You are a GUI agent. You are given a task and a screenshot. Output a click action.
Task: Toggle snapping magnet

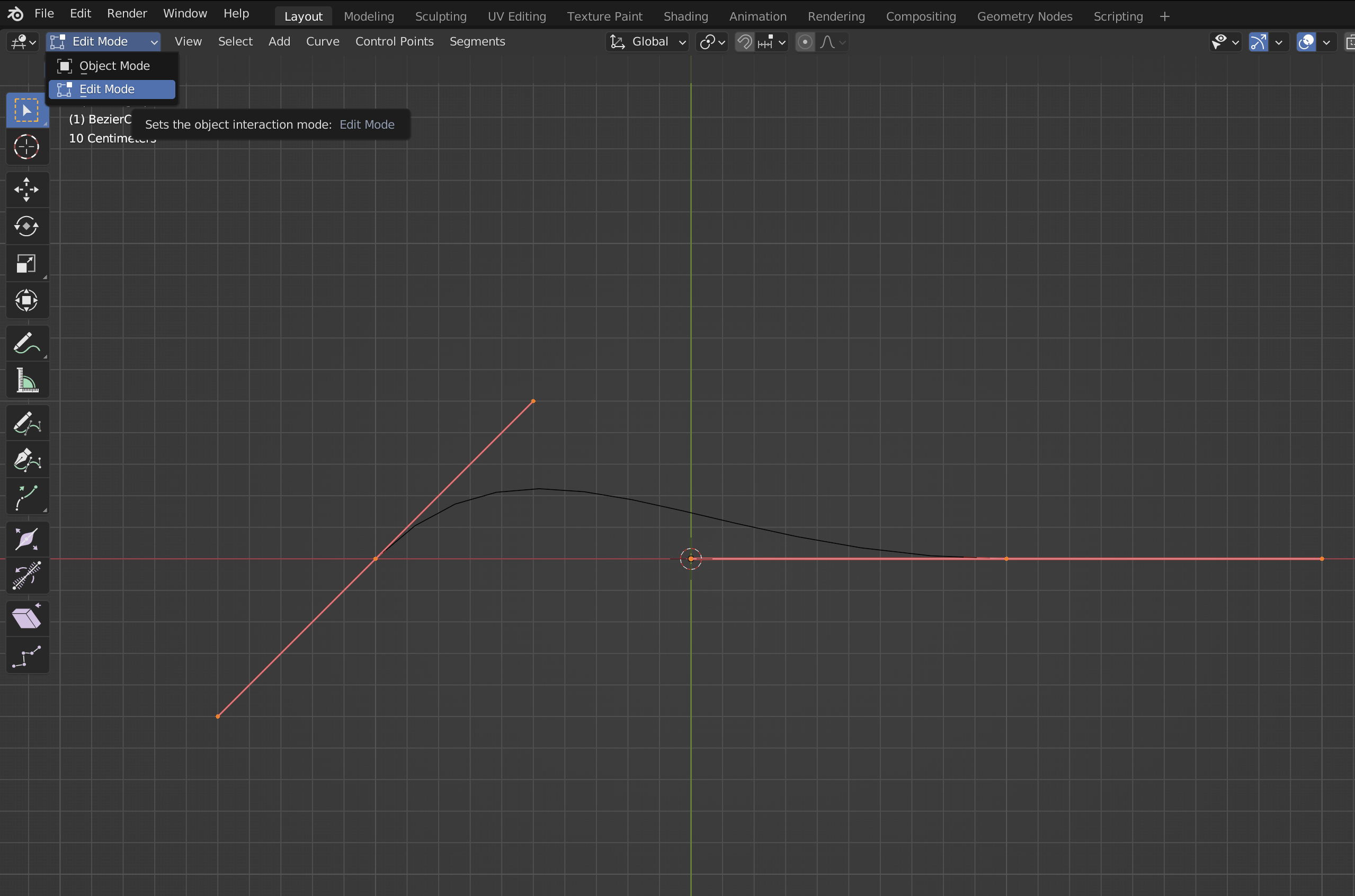(744, 42)
